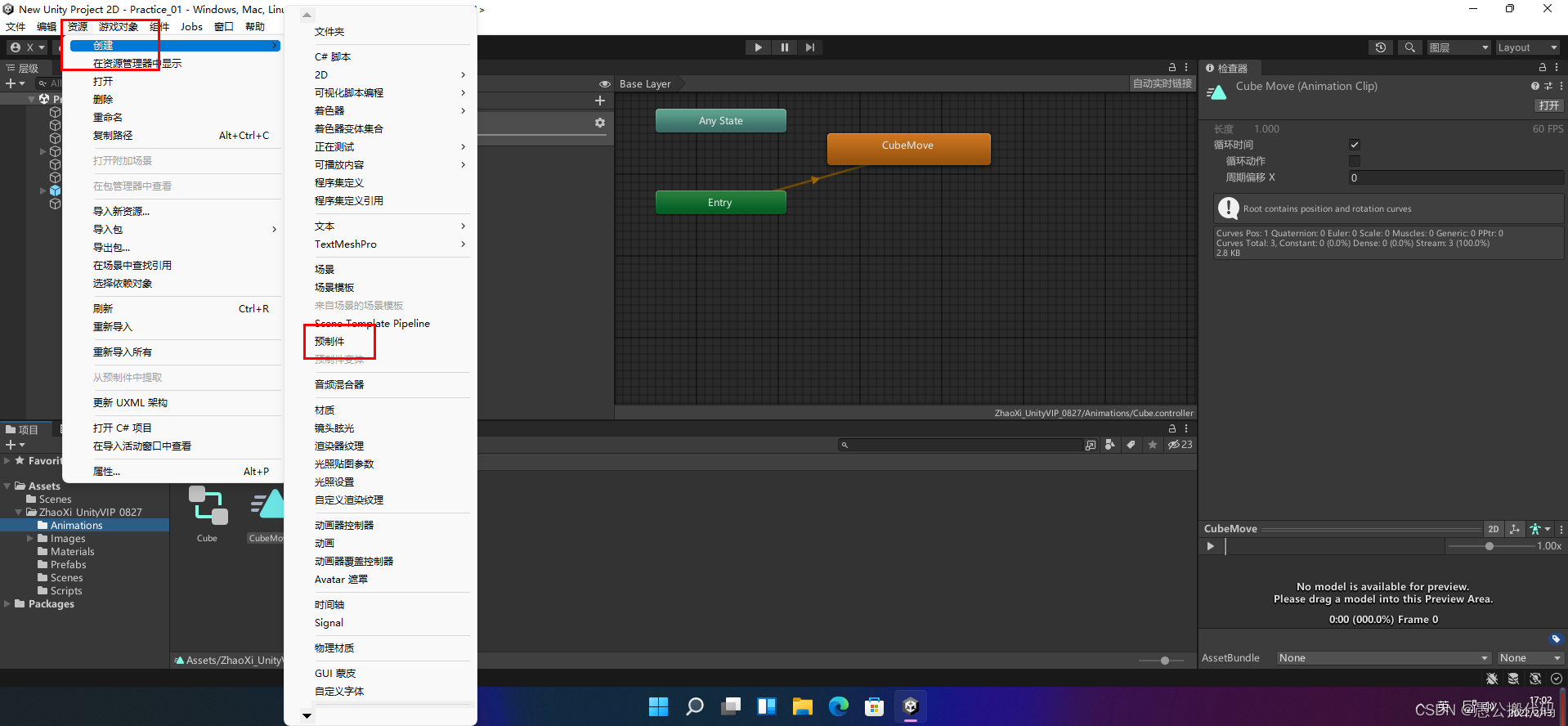Image resolution: width=1568 pixels, height=726 pixels.
Task: Open the preview avatar dropdown
Action: pos(1539,529)
